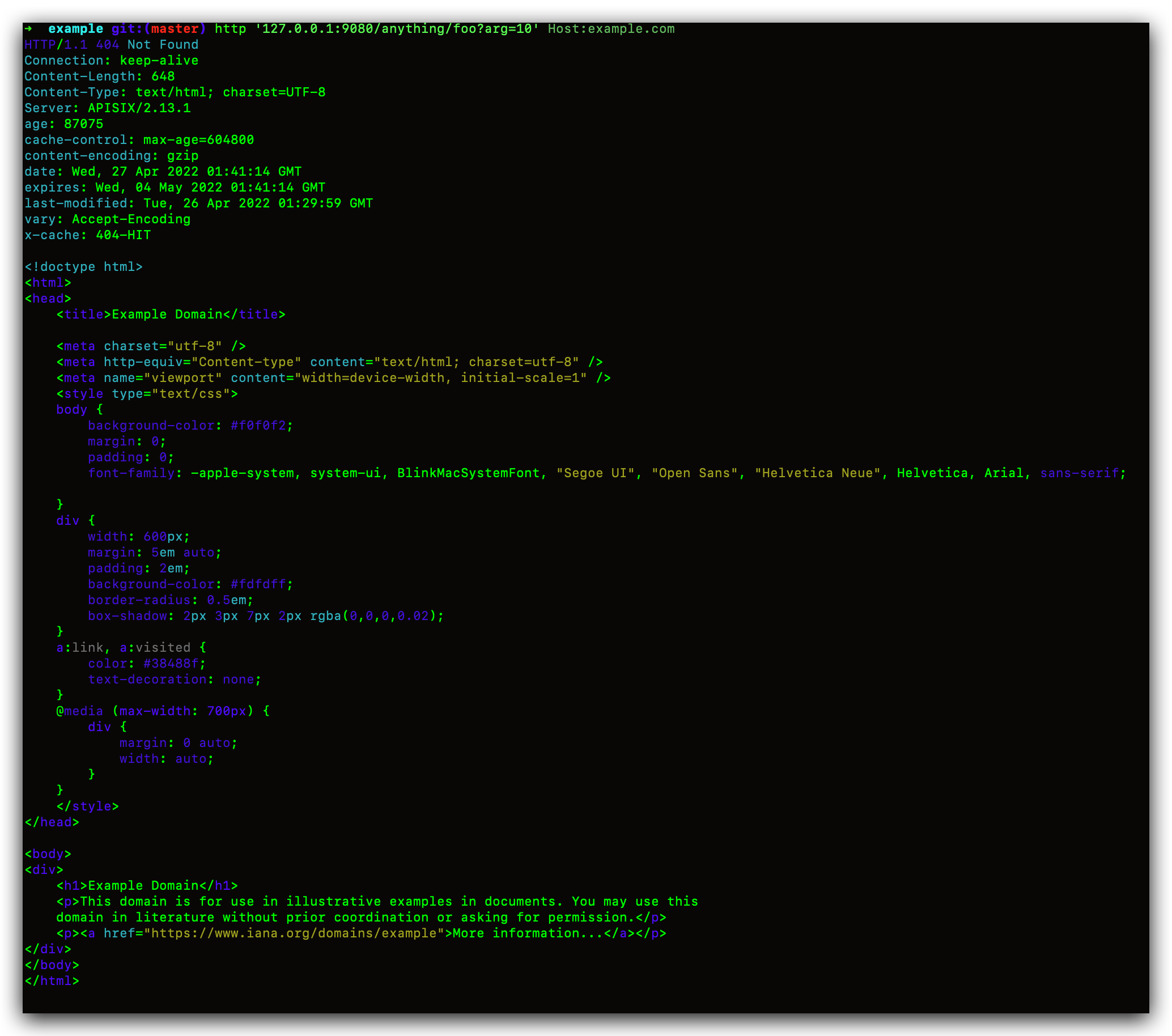The height and width of the screenshot is (1036, 1172).
Task: Click the '<h1>Example Domain</h1>' line
Action: pos(147,886)
